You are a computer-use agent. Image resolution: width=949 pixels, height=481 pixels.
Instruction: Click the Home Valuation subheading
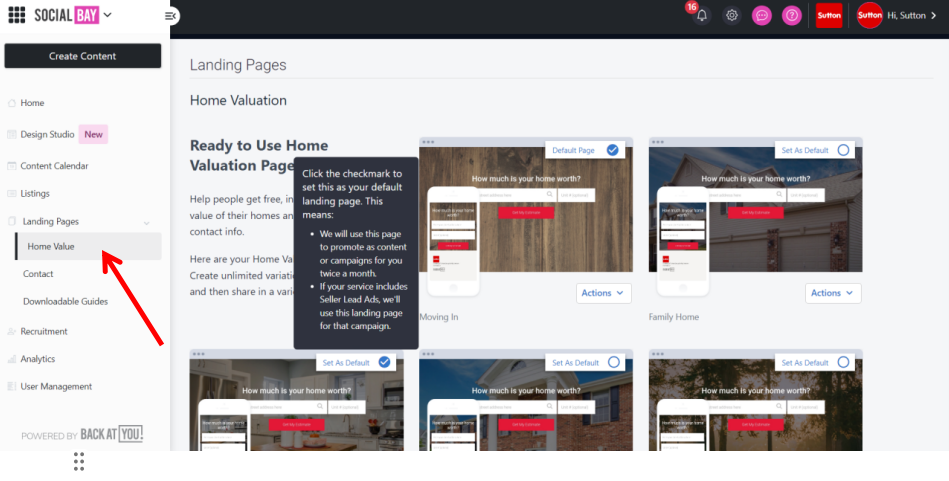[x=238, y=100]
